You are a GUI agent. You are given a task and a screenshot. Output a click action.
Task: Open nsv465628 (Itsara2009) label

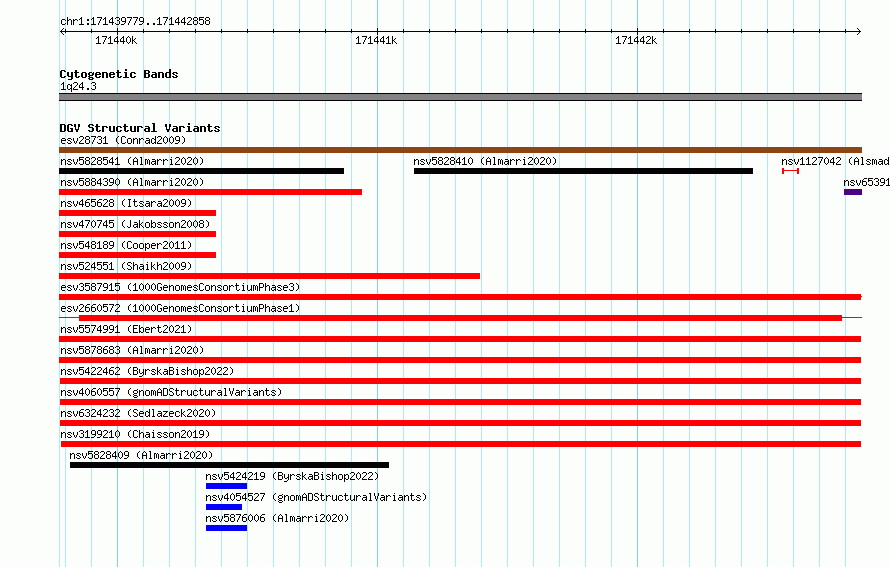coord(126,203)
